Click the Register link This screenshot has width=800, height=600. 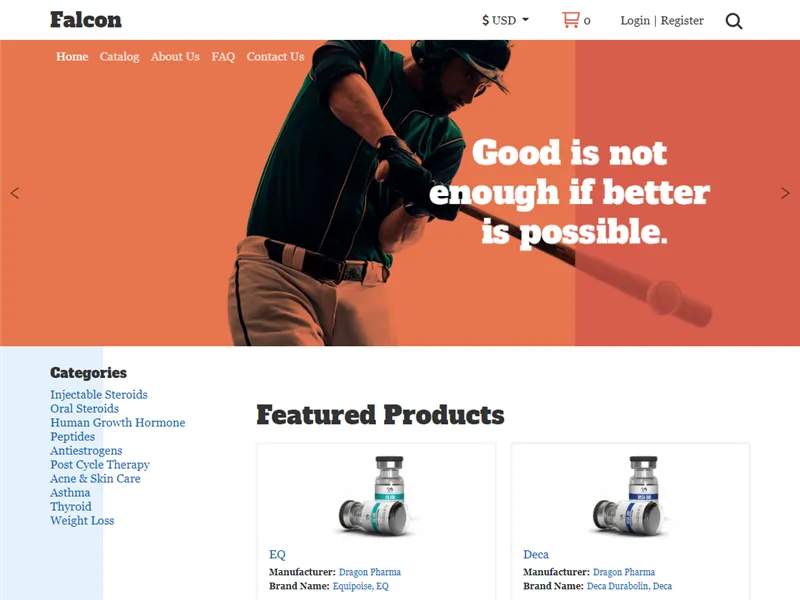tap(682, 20)
